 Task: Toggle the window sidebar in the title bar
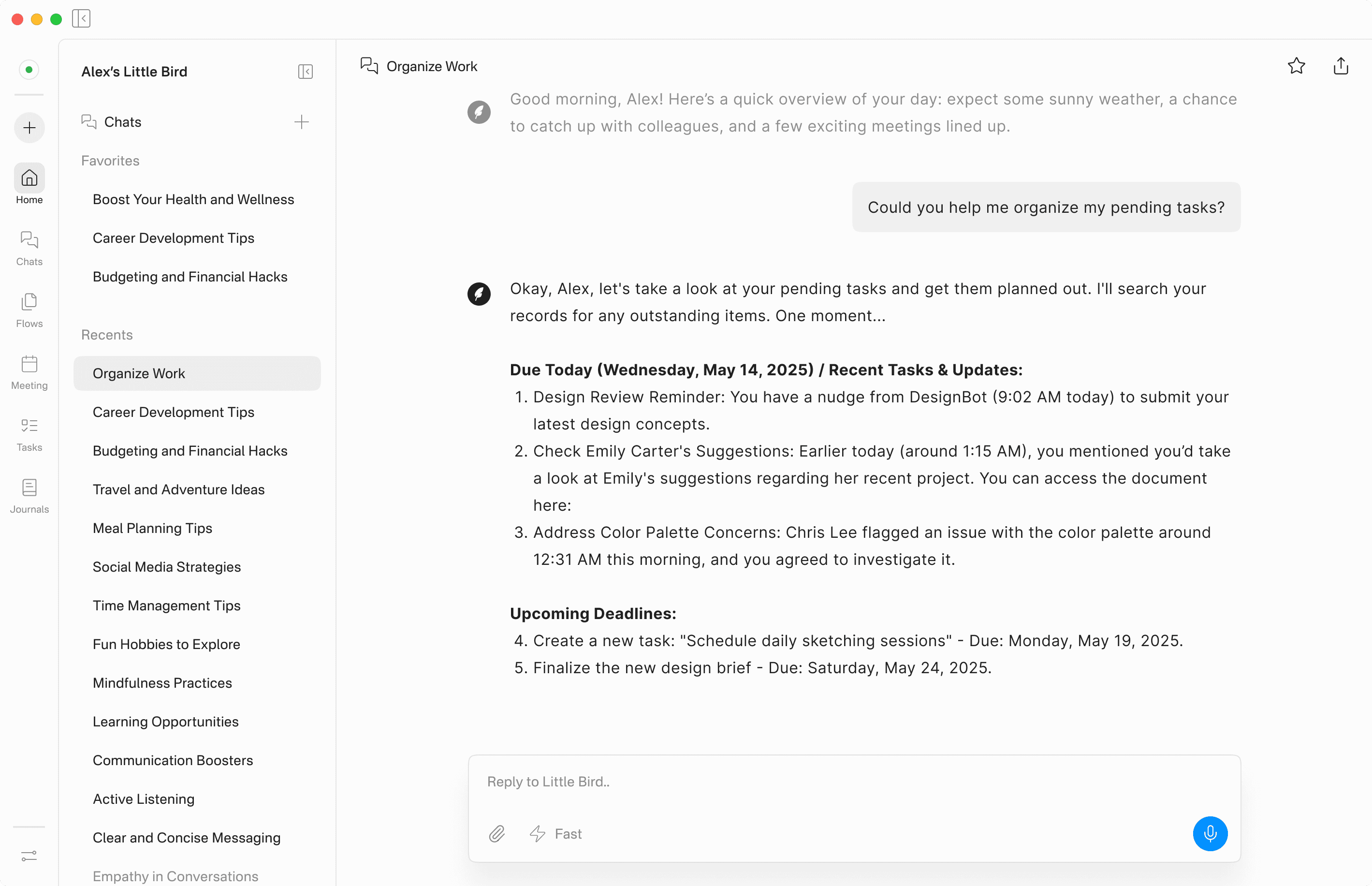click(x=82, y=19)
